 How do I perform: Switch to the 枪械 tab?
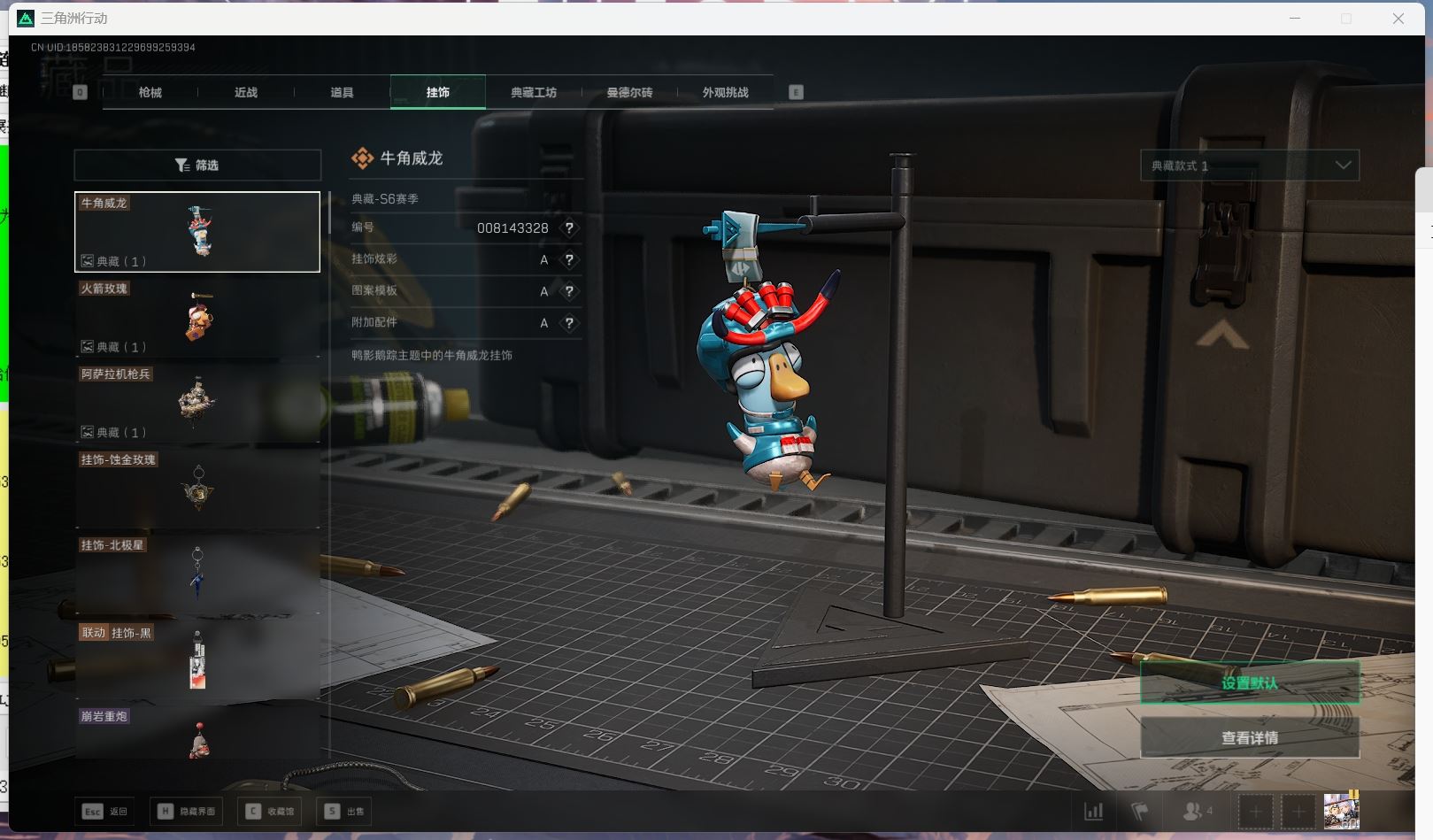pos(150,92)
